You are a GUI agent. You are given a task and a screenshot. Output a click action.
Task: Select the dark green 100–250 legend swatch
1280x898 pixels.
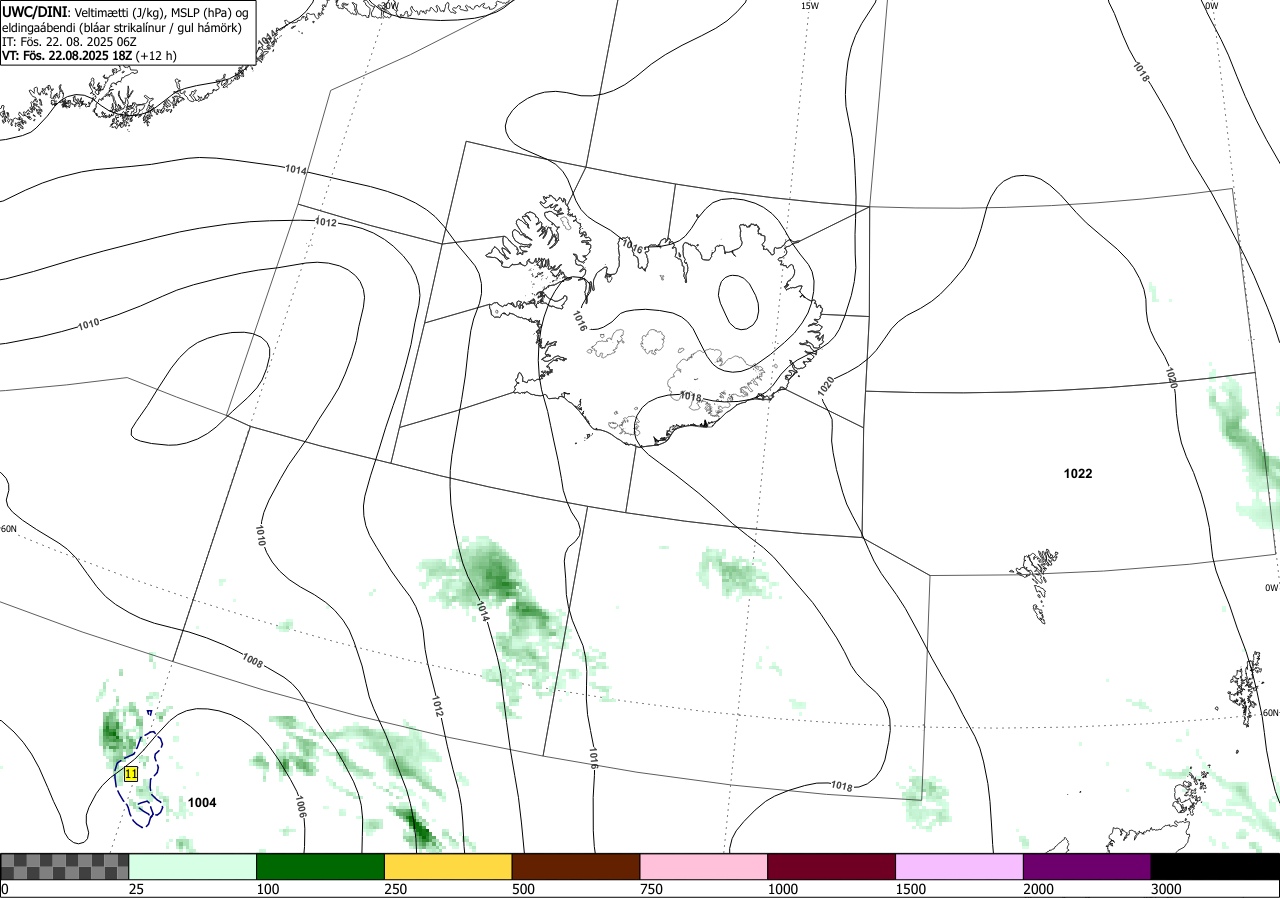click(x=321, y=866)
